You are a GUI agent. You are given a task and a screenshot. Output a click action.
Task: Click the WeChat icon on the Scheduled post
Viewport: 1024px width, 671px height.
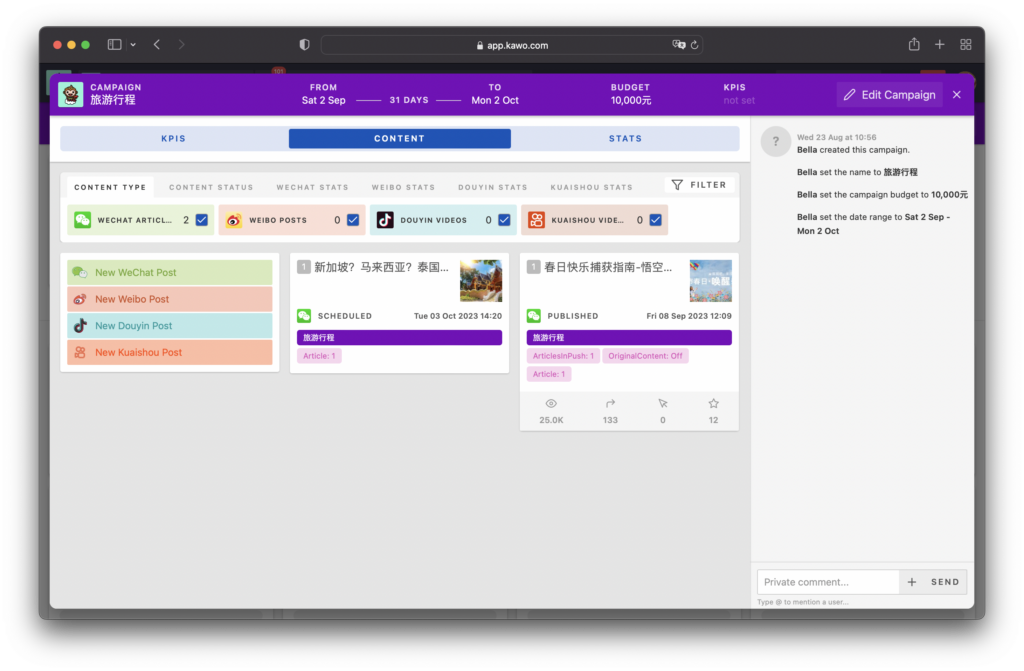pyautogui.click(x=304, y=316)
